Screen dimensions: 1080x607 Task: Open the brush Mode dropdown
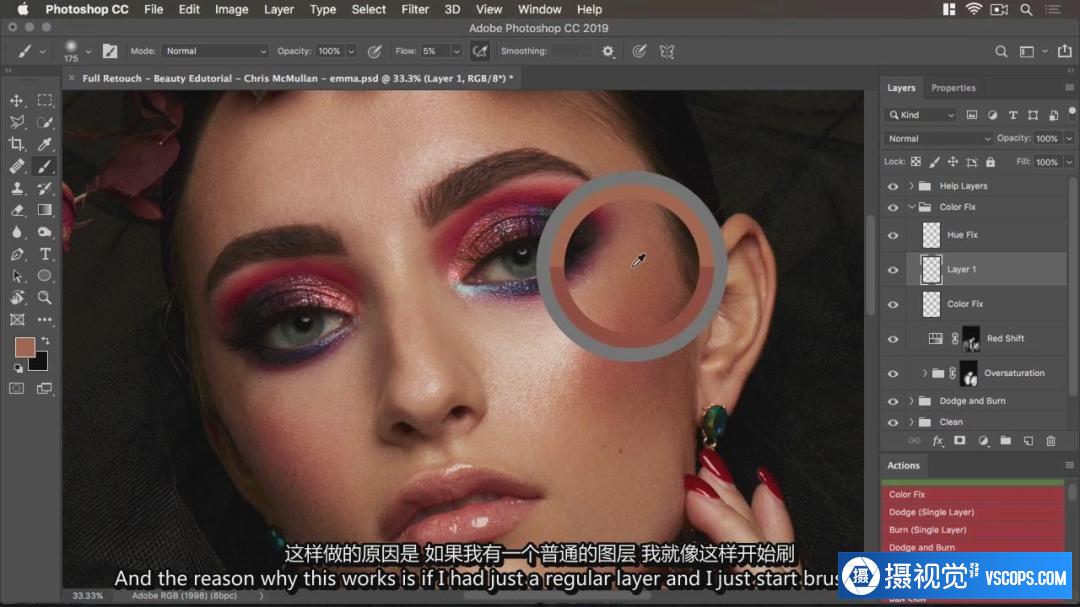[215, 51]
